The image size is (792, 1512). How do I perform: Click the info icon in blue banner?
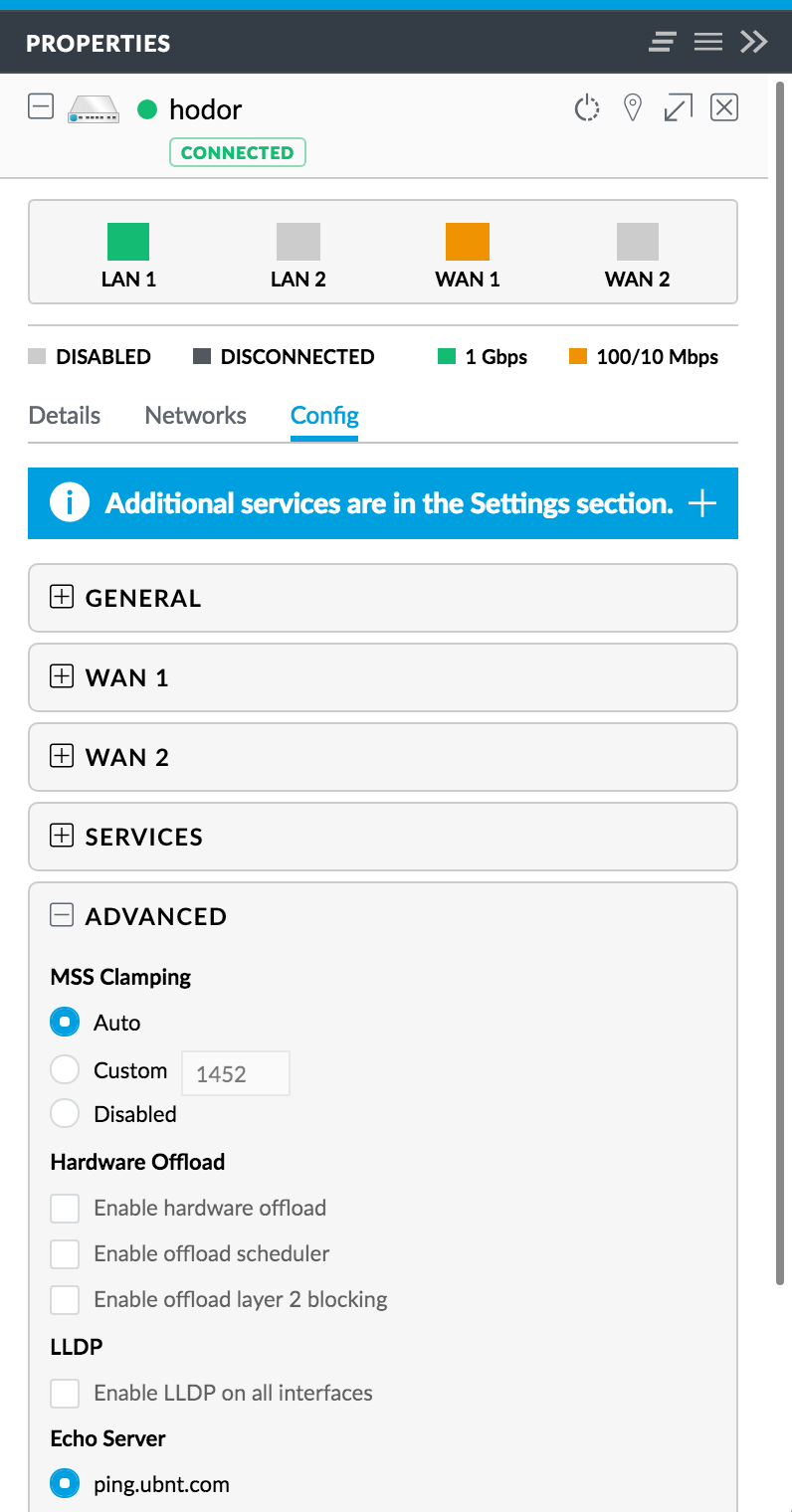pyautogui.click(x=69, y=503)
